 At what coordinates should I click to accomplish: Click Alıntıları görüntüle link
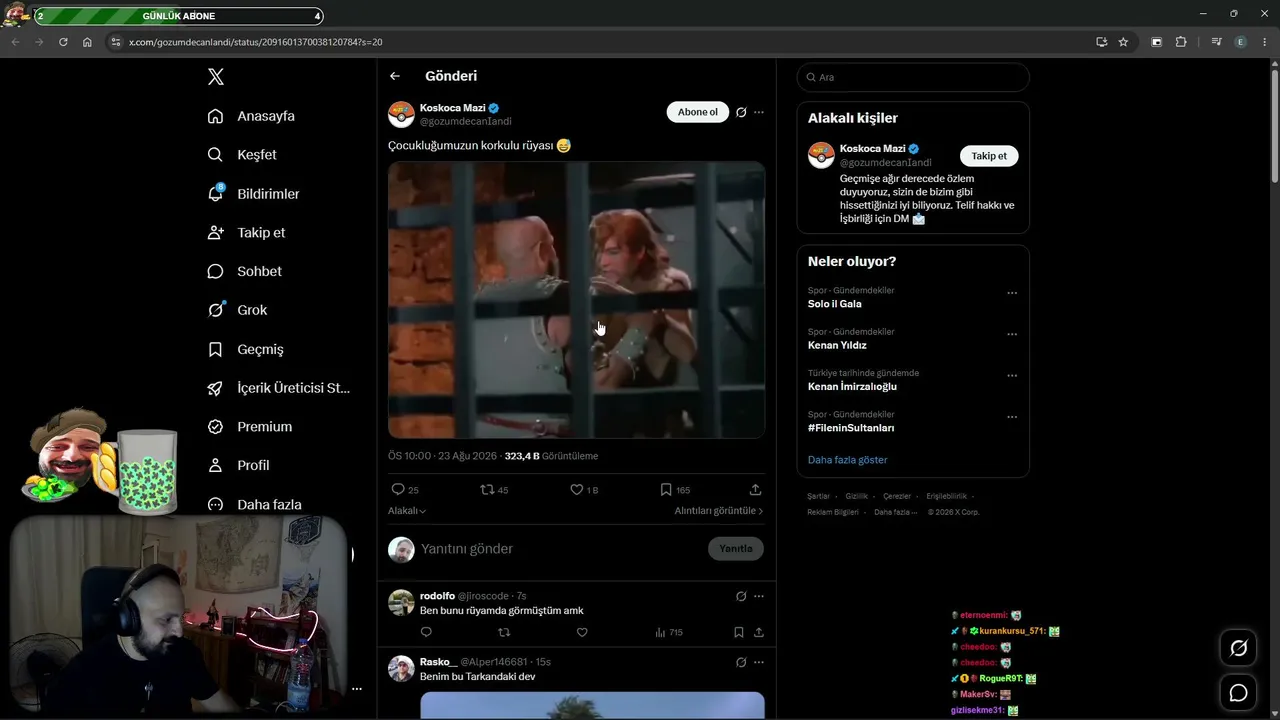(719, 511)
